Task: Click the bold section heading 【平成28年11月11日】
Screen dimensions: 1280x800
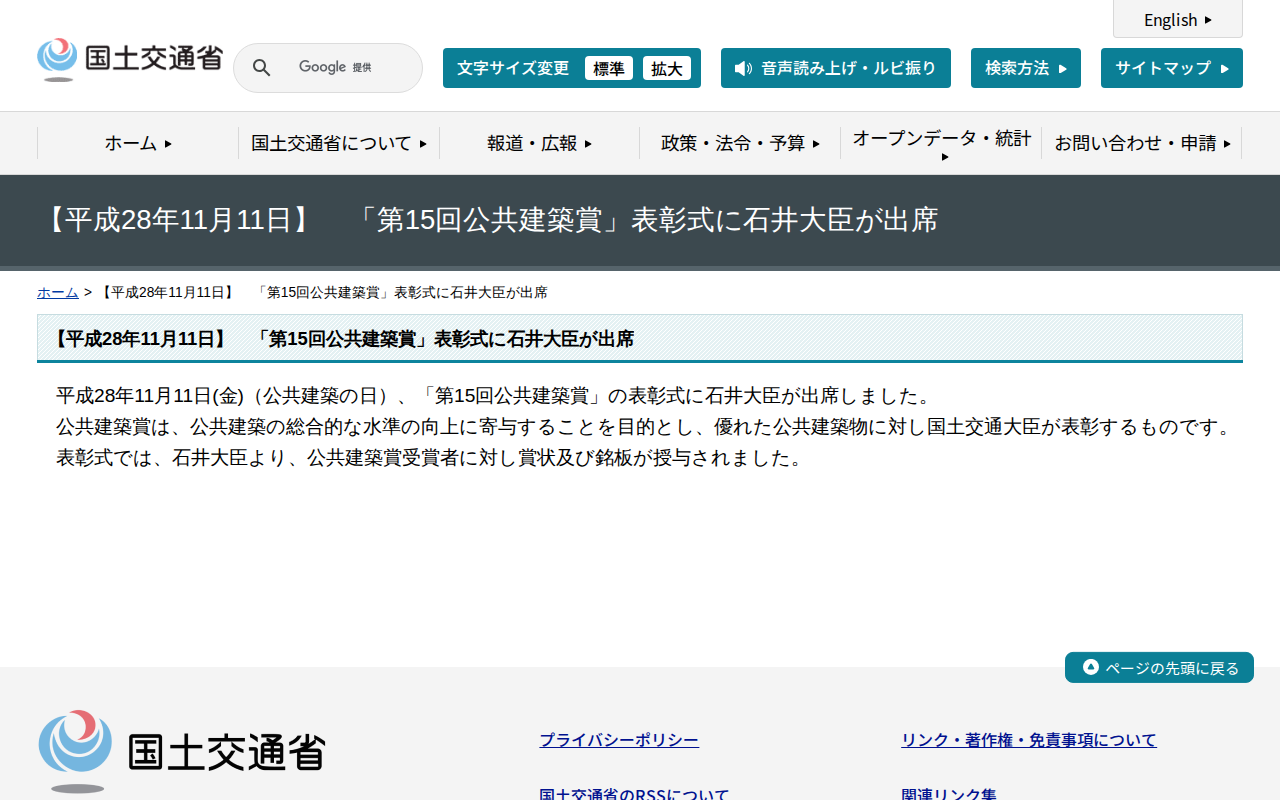Action: point(342,339)
